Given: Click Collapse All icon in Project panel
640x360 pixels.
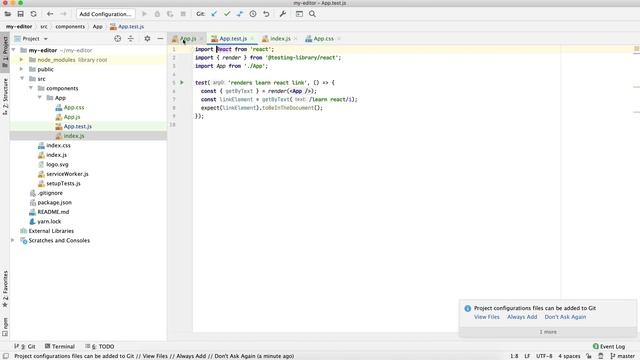Looking at the screenshot, I should (x=131, y=38).
